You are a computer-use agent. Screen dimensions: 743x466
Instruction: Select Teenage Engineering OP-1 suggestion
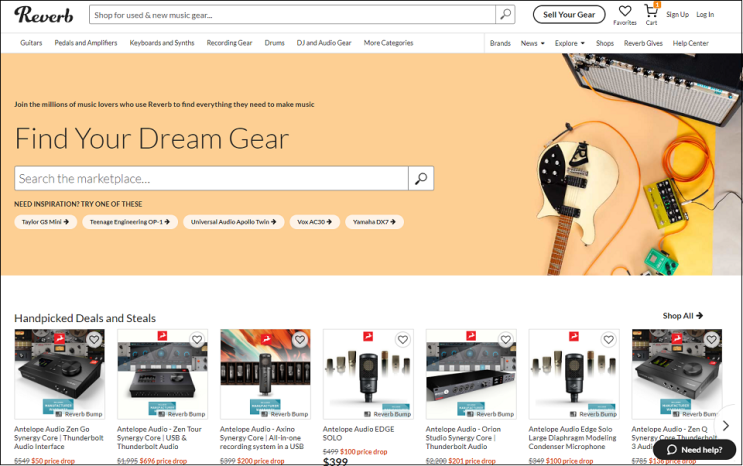(x=130, y=222)
